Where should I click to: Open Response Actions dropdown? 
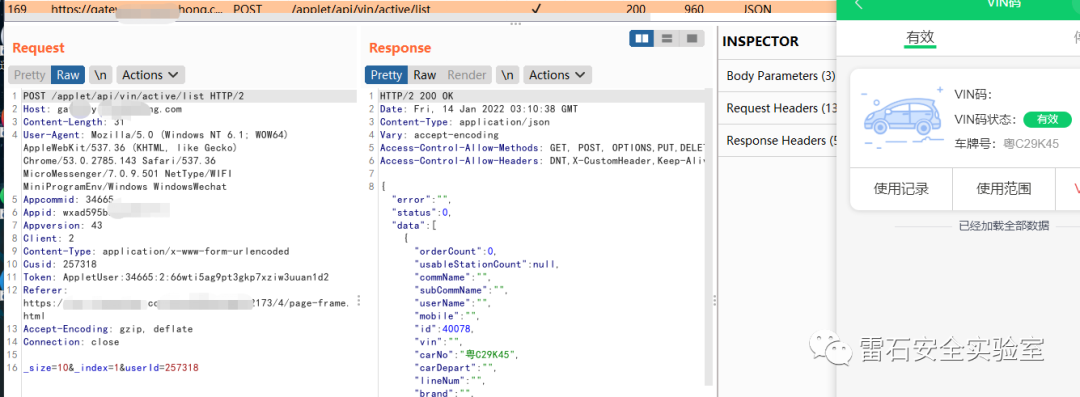(557, 75)
